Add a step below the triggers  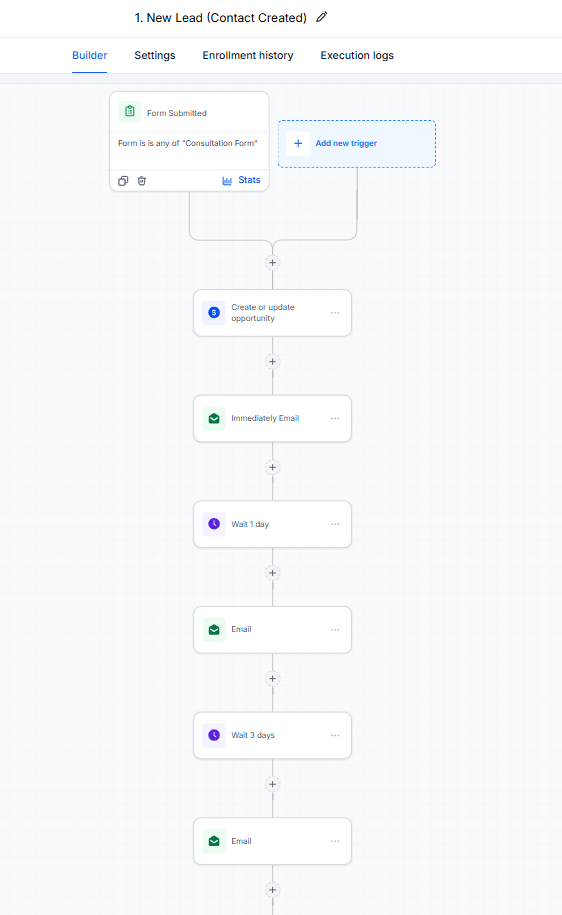273,263
